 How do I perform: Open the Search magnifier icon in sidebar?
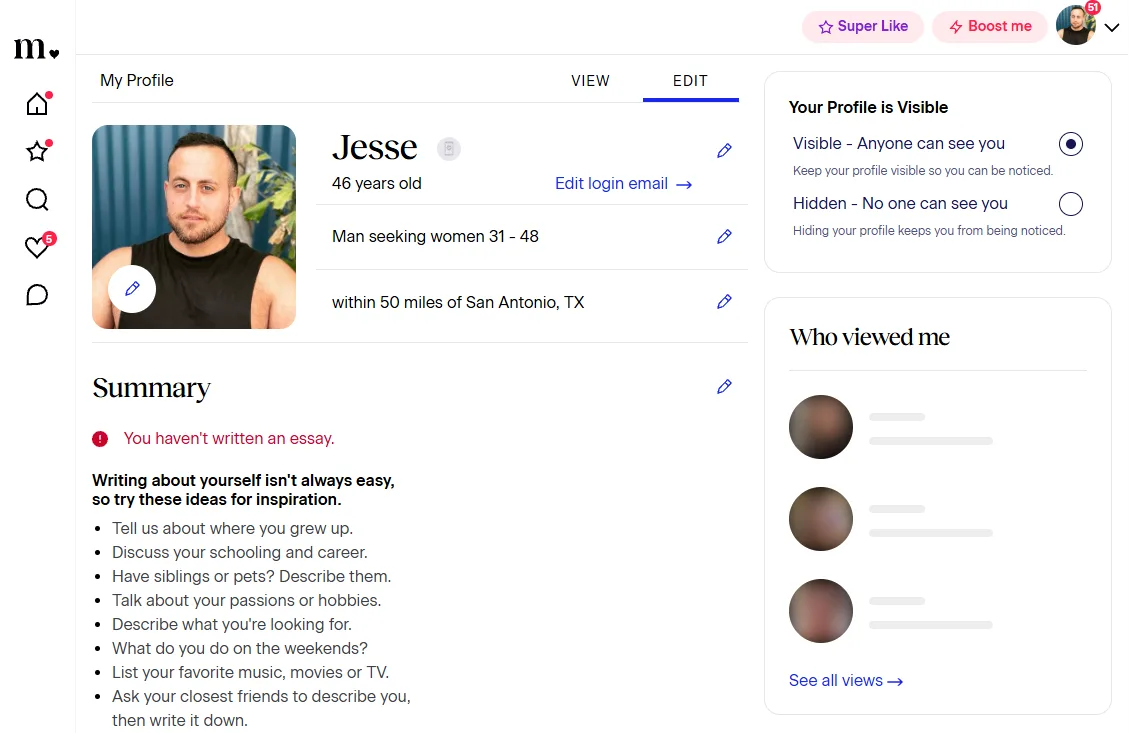tap(37, 199)
